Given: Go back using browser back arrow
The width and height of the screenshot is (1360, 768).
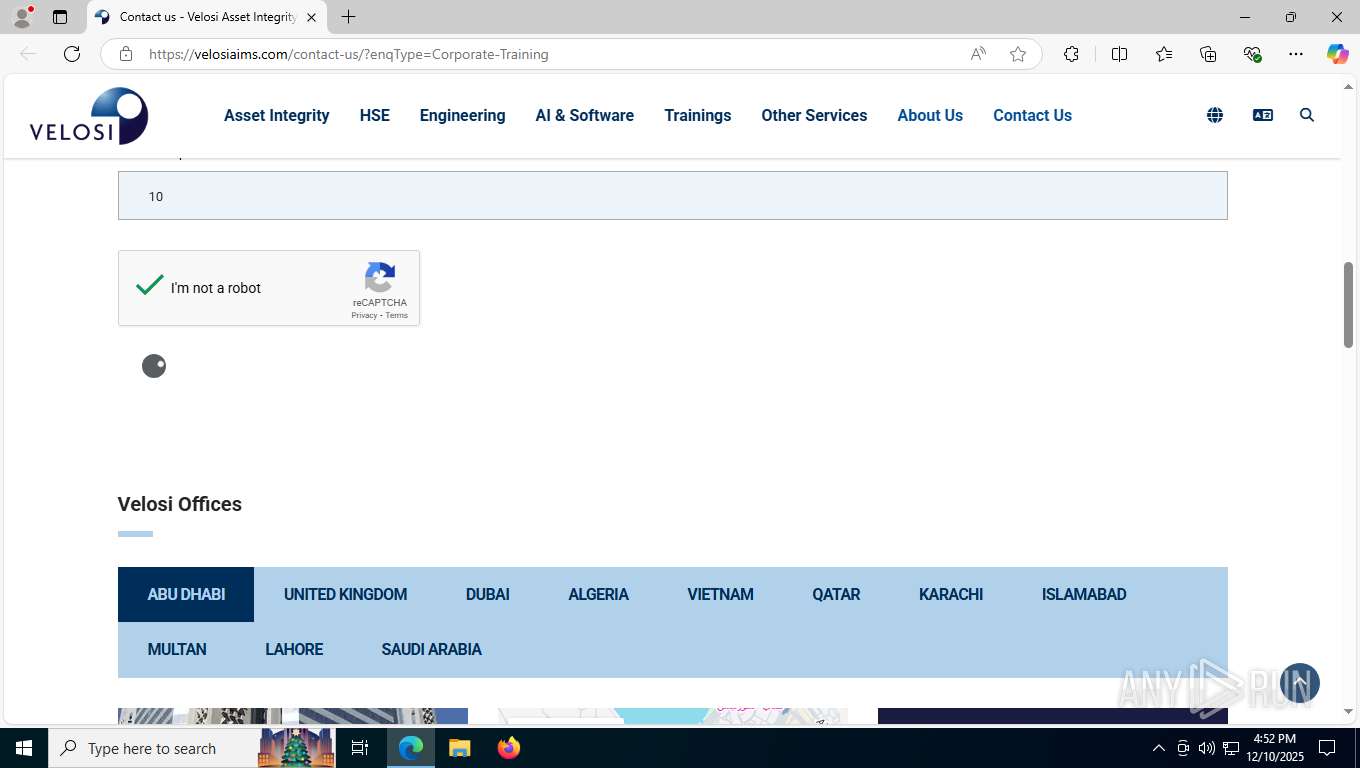Looking at the screenshot, I should coord(28,54).
